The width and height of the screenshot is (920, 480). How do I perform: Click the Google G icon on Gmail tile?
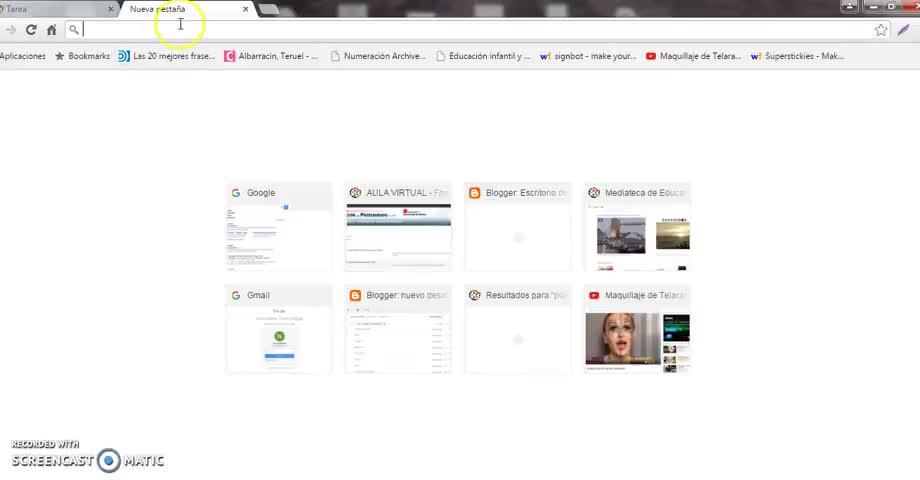tap(236, 295)
